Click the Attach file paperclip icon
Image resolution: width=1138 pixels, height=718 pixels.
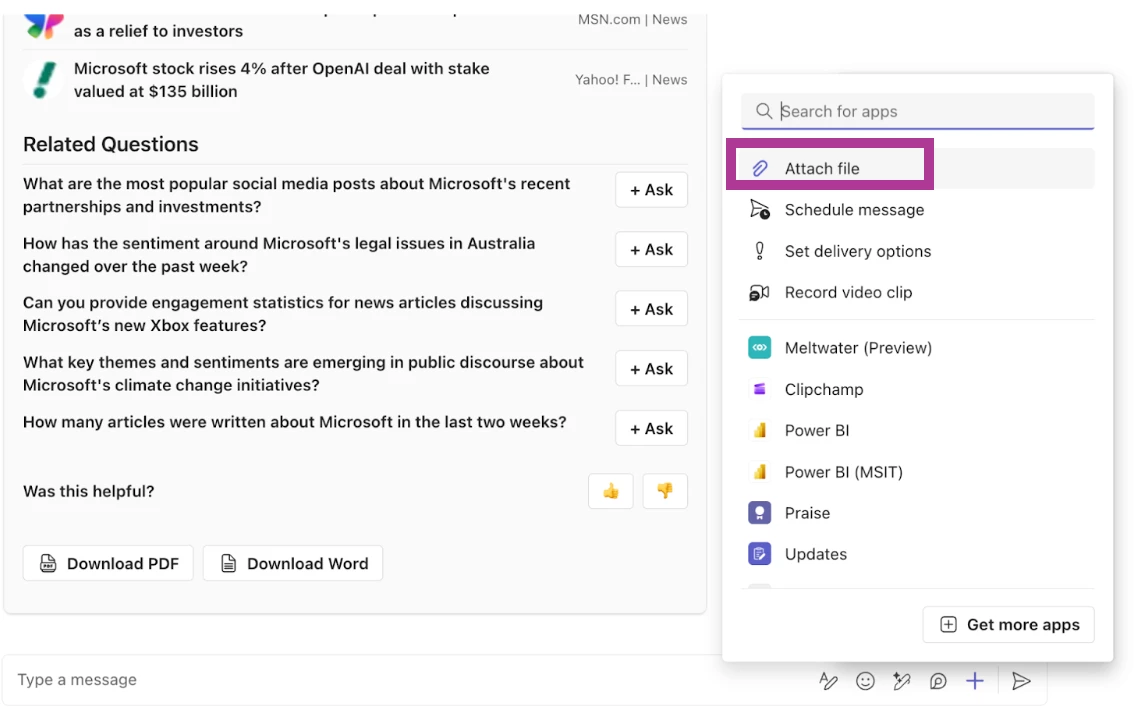(x=759, y=168)
